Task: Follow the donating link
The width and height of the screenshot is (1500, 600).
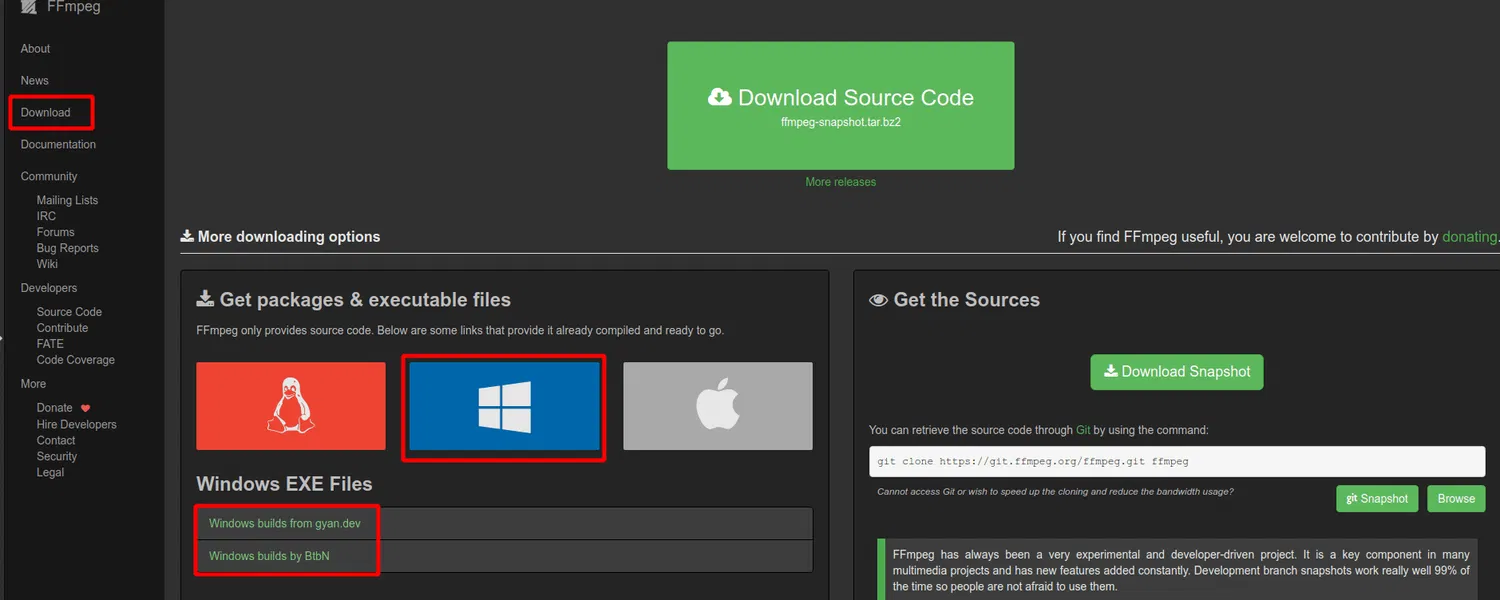Action: (1469, 237)
